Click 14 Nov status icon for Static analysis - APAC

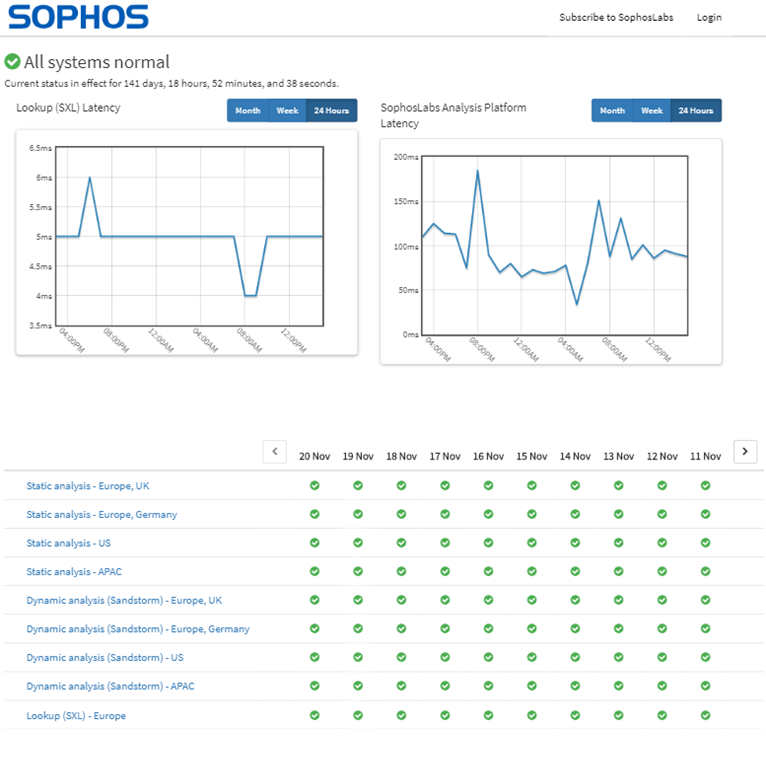[575, 571]
